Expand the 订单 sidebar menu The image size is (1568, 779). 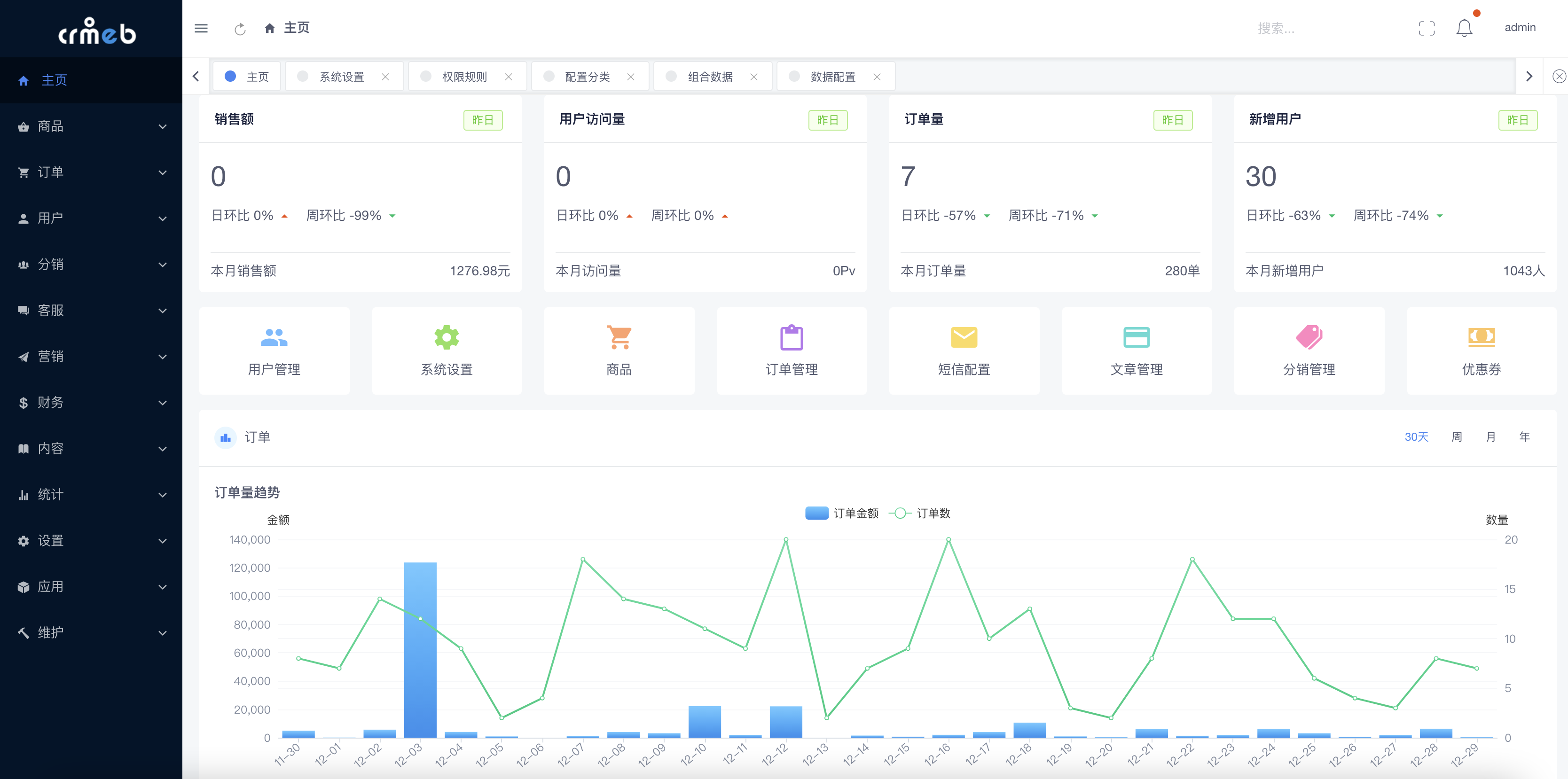pos(91,172)
